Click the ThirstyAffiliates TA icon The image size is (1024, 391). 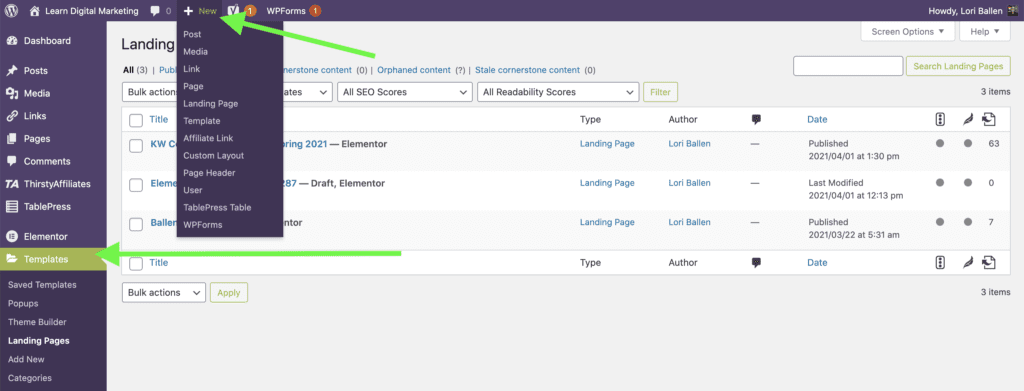point(12,184)
